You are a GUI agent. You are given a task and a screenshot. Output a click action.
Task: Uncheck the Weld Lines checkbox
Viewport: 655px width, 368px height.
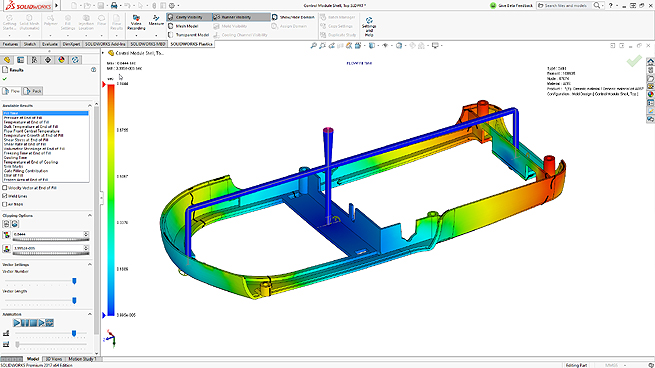point(5,196)
